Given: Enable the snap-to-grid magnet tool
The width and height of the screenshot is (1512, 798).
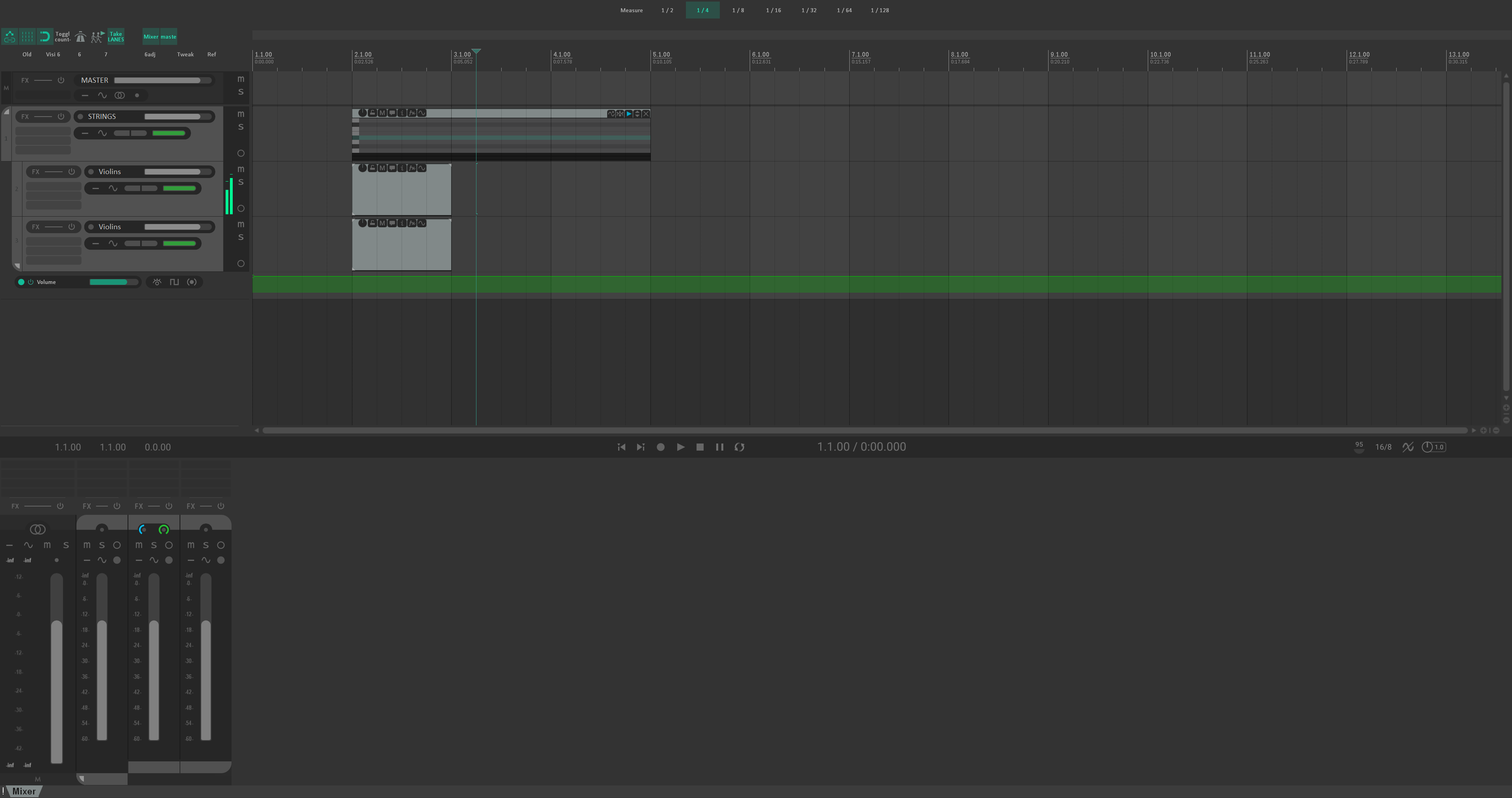Looking at the screenshot, I should 44,36.
